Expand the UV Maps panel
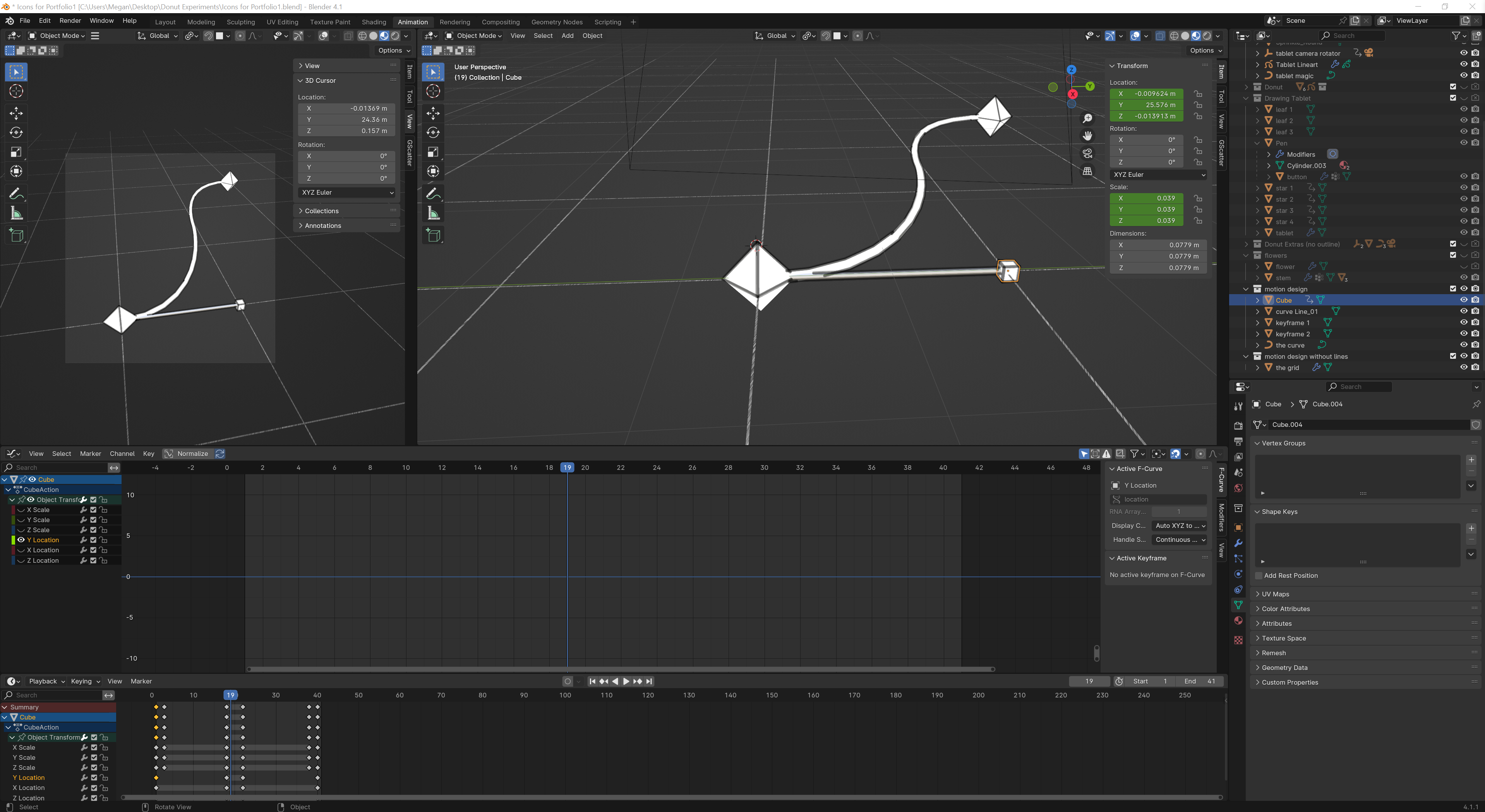 1275,594
